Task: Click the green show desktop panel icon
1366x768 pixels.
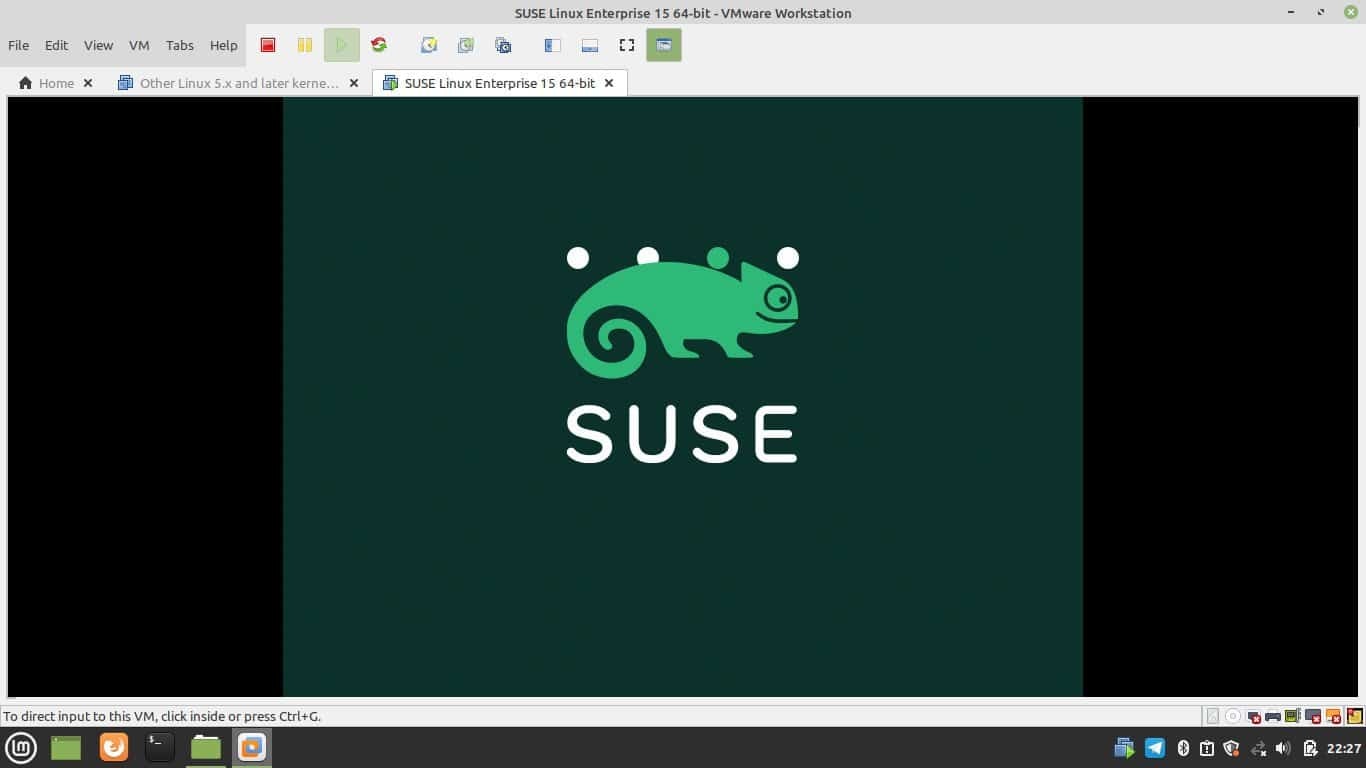Action: [x=66, y=747]
